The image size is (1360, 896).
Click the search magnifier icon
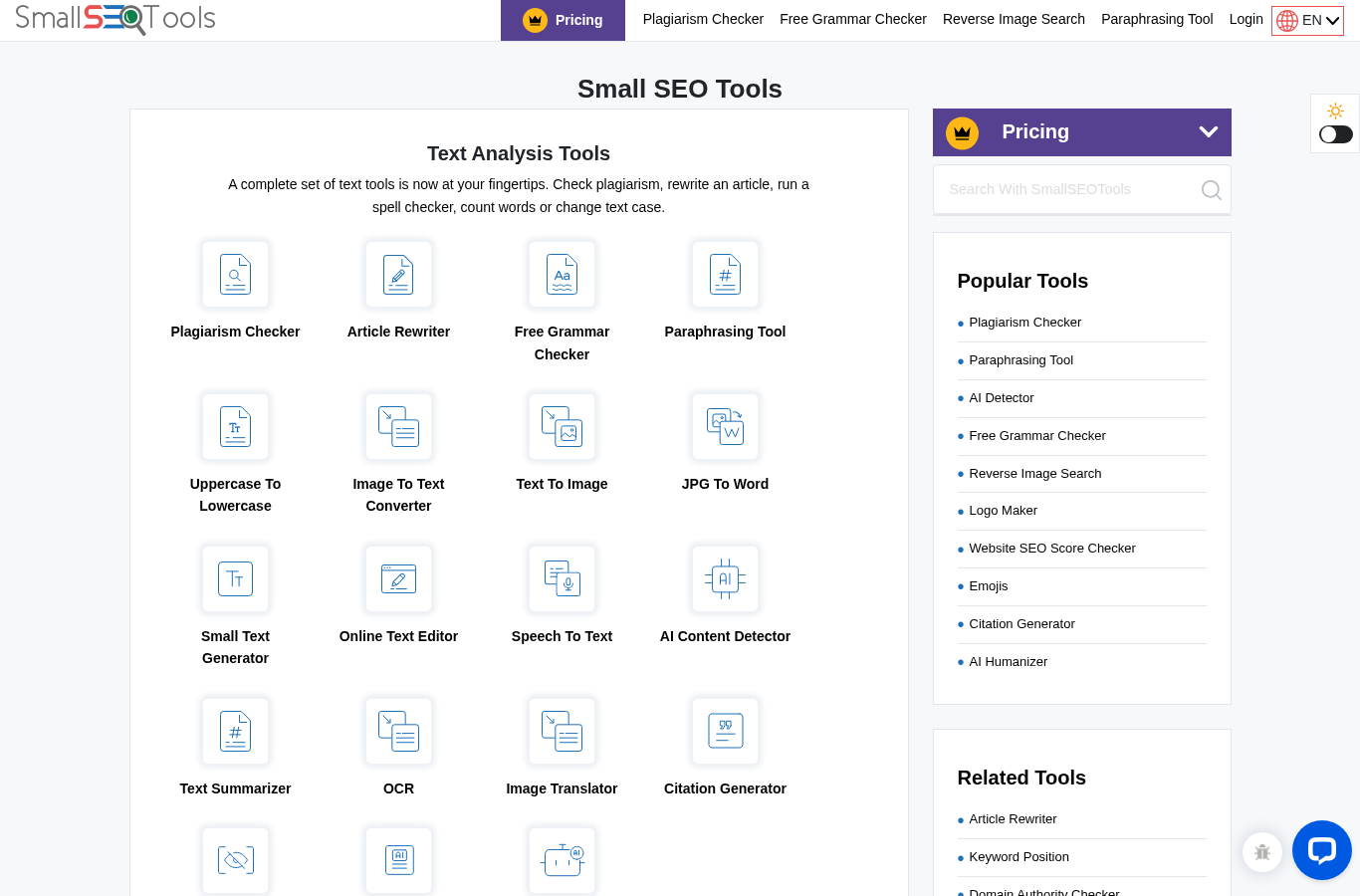coord(1211,190)
